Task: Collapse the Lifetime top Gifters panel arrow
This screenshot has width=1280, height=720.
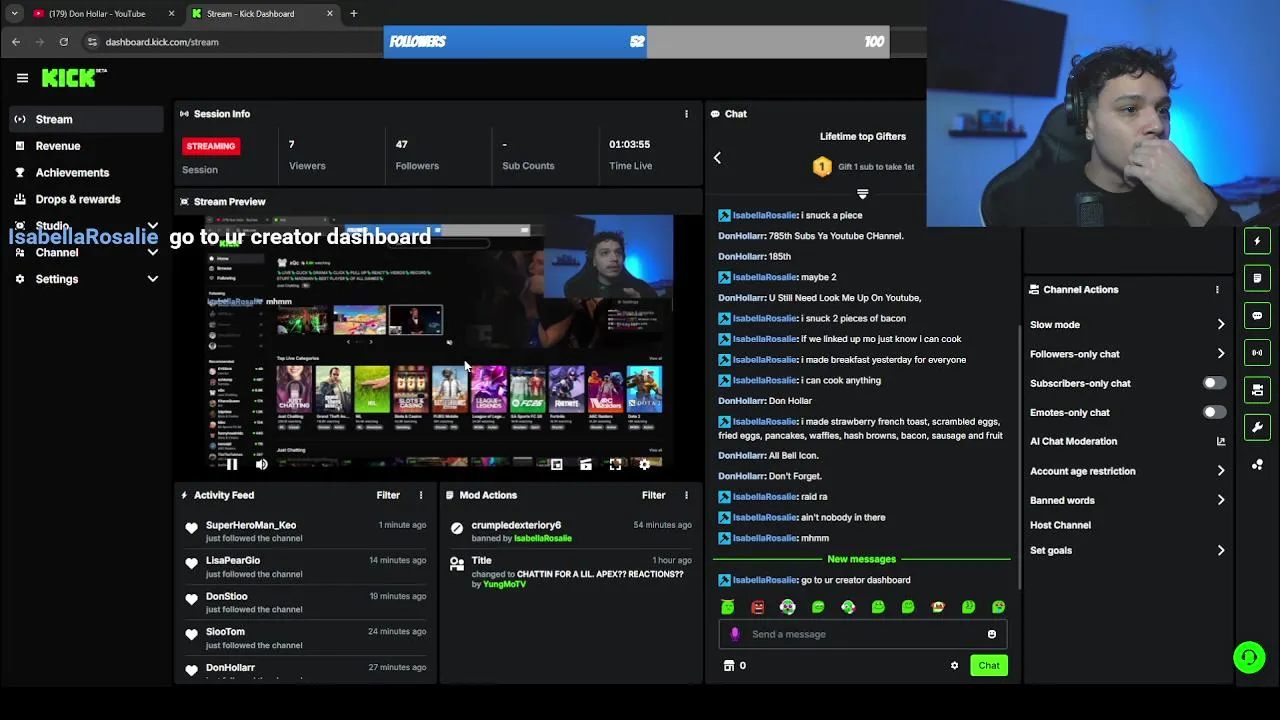Action: (x=862, y=193)
